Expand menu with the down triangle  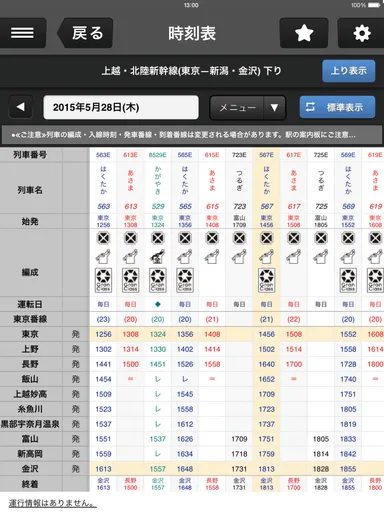click(x=274, y=108)
